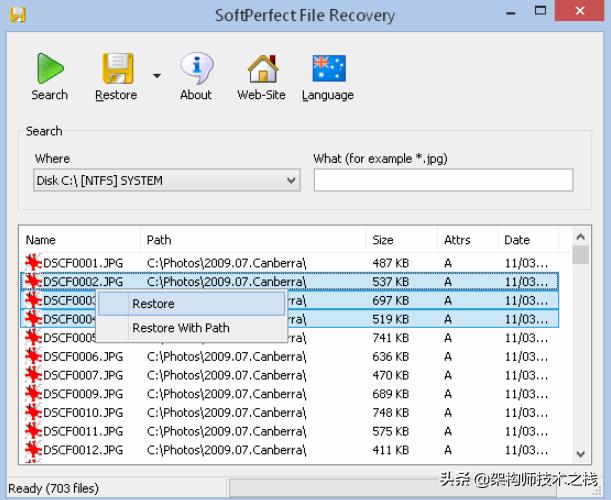The width and height of the screenshot is (611, 500).
Task: Sort list by Size column header
Action: pos(402,240)
